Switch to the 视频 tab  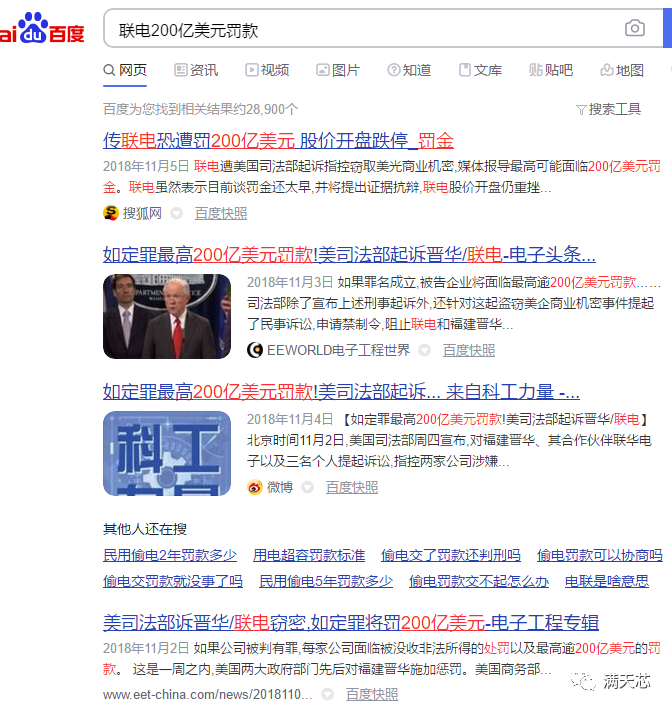267,70
